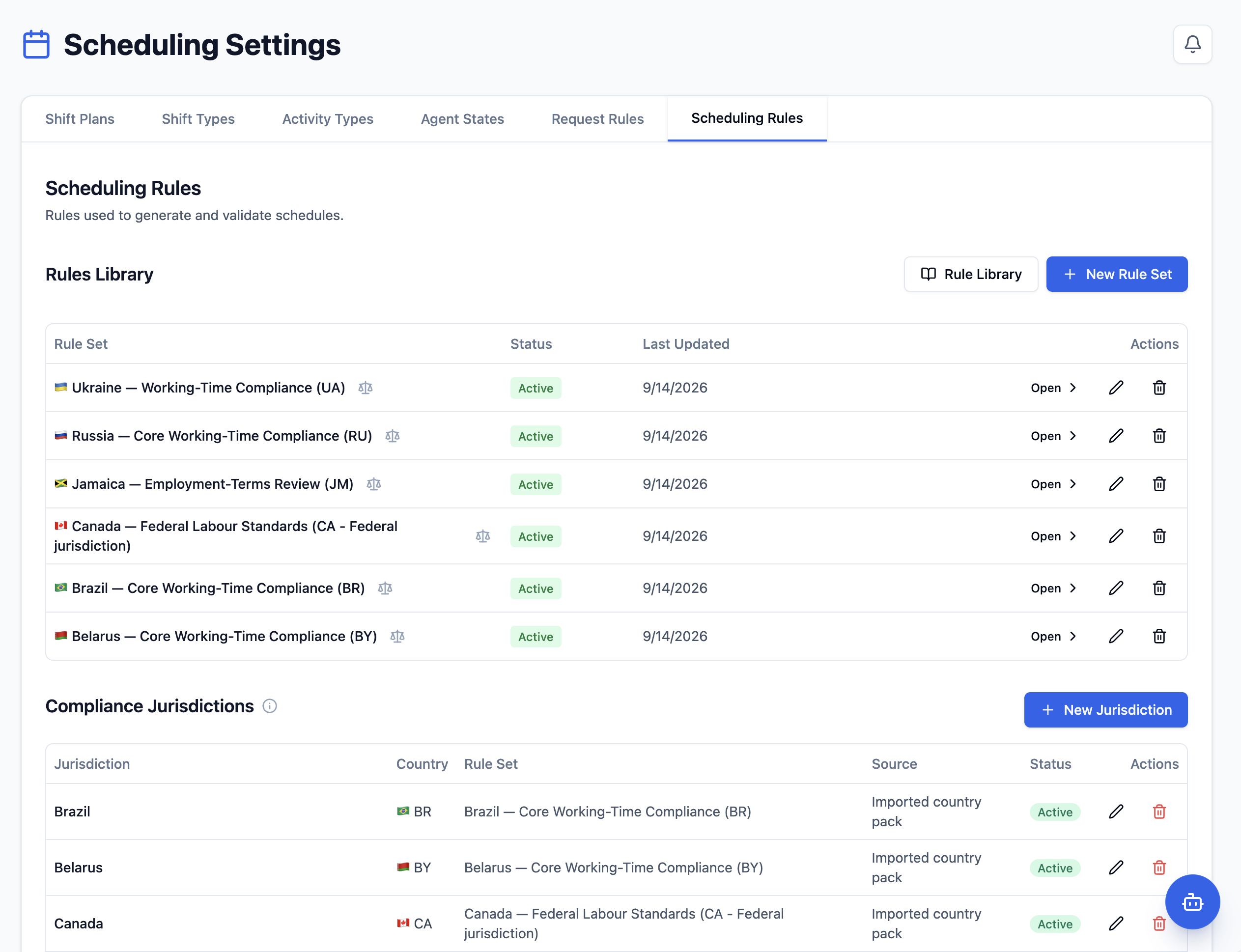Delete the Jamaica rule set
The image size is (1241, 952).
[x=1159, y=484]
